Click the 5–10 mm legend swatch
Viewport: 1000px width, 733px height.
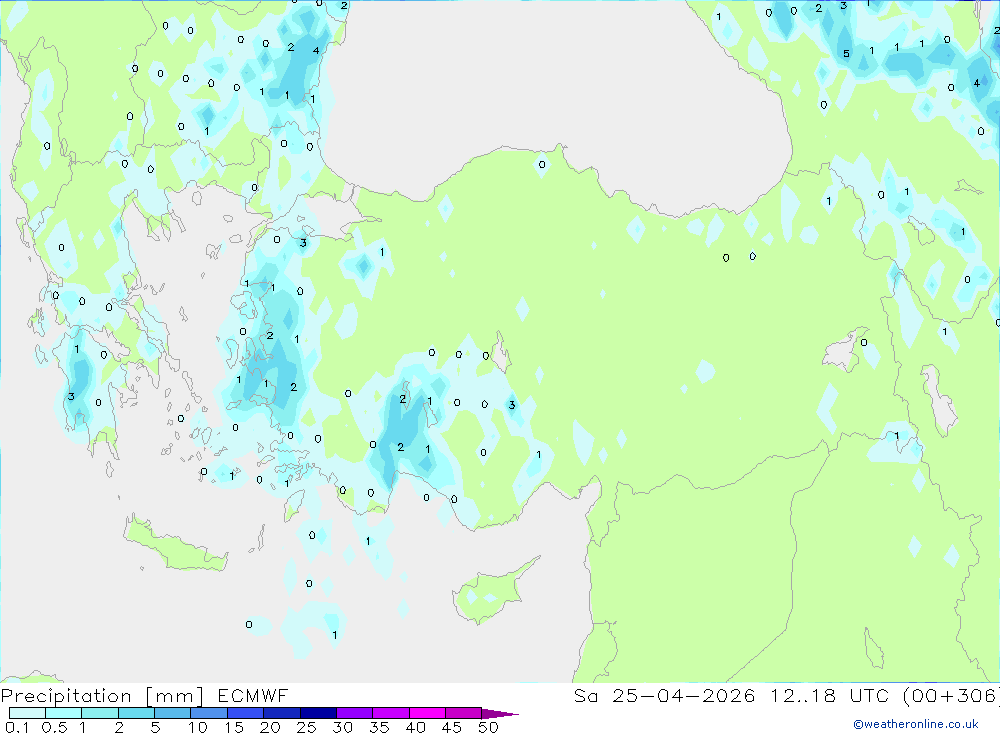(172, 713)
